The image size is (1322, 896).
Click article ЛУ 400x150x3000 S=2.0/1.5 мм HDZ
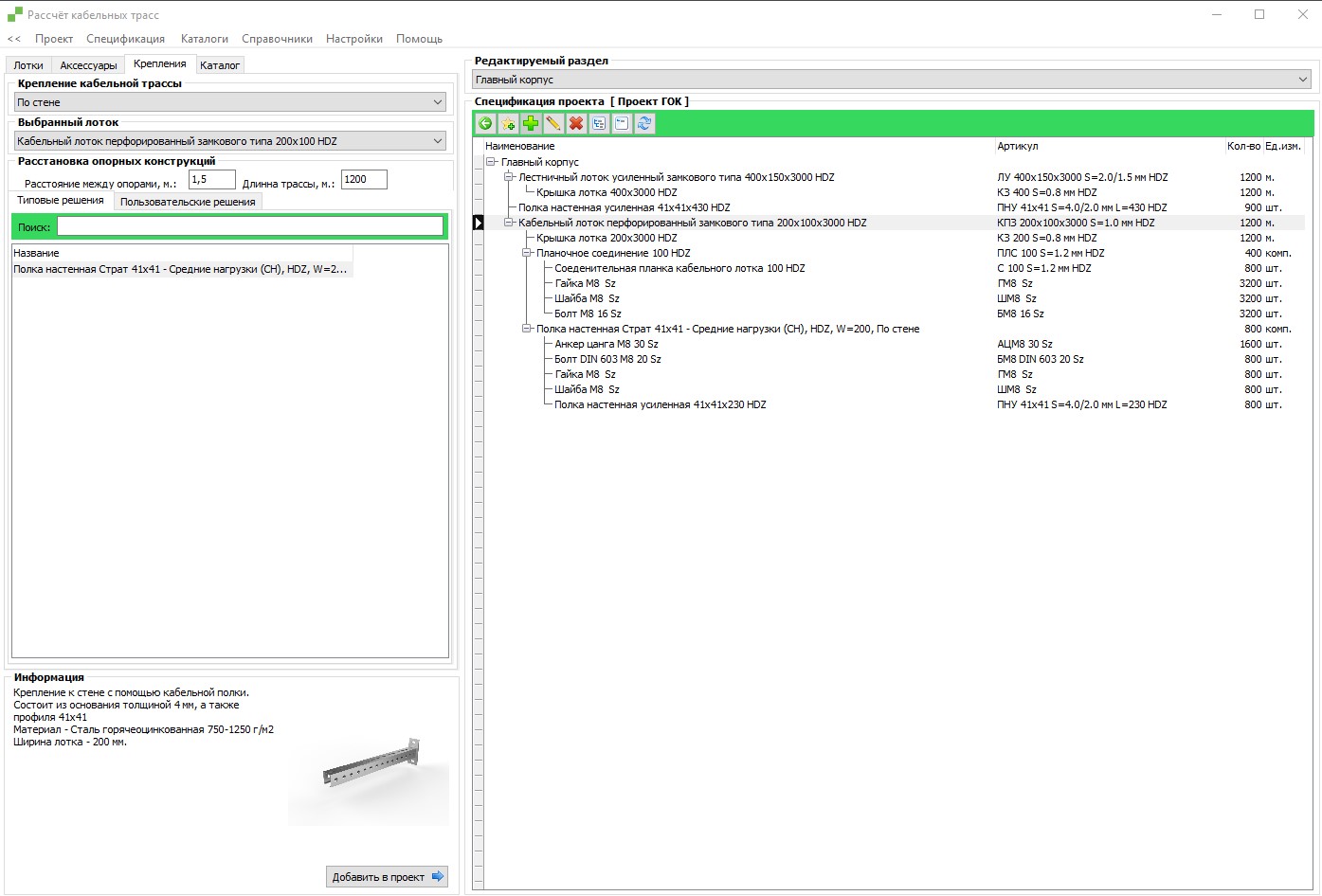click(x=1082, y=177)
